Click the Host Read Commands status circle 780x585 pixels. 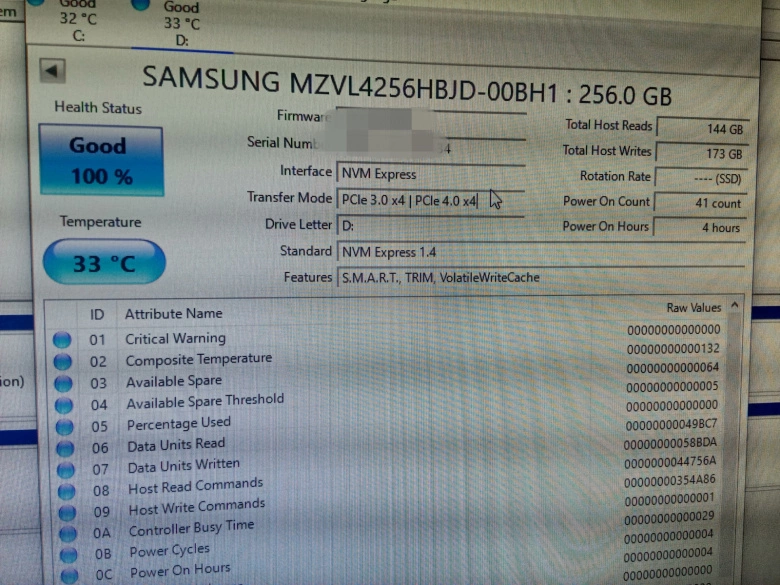point(65,491)
